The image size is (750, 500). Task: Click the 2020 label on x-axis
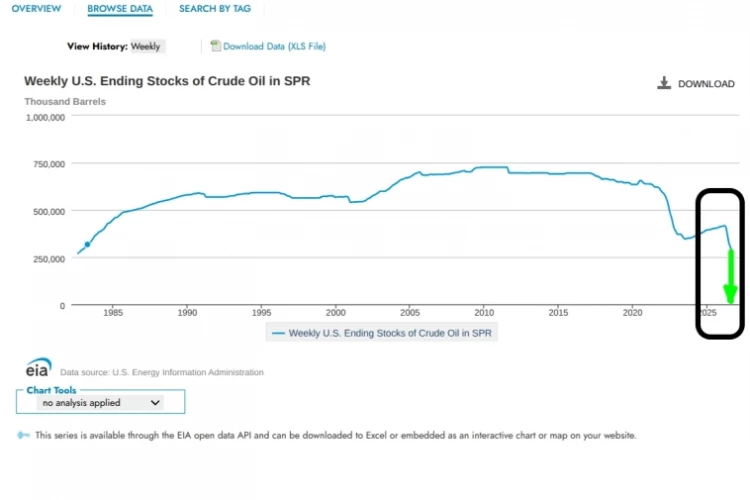click(632, 312)
